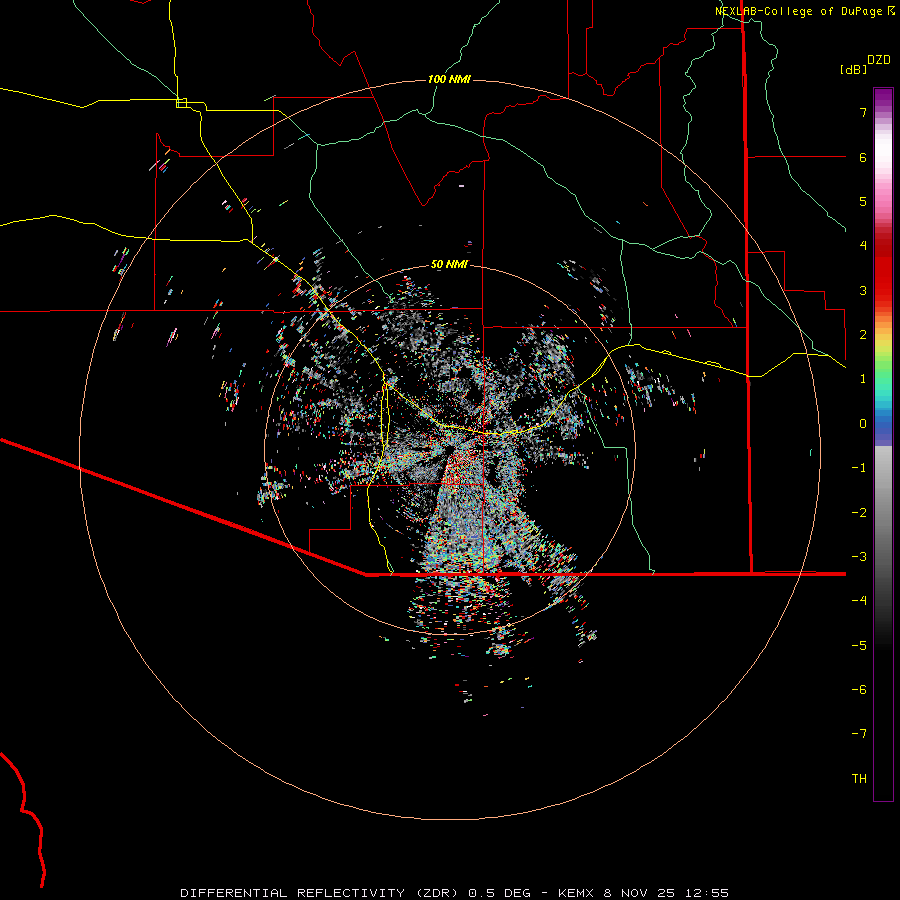900x900 pixels.
Task: Click the -6 dB tick label
Action: pos(859,690)
